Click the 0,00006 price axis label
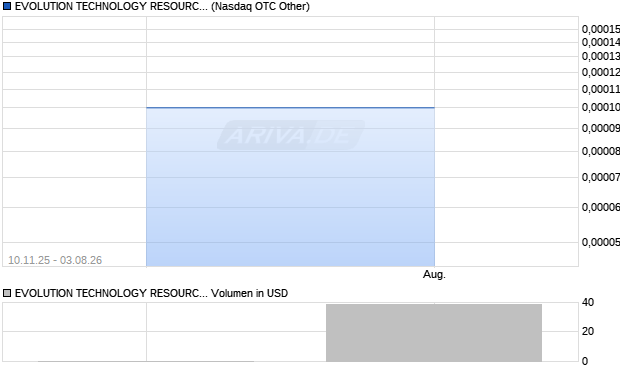Viewport: 620px width, 371px height. [x=601, y=207]
